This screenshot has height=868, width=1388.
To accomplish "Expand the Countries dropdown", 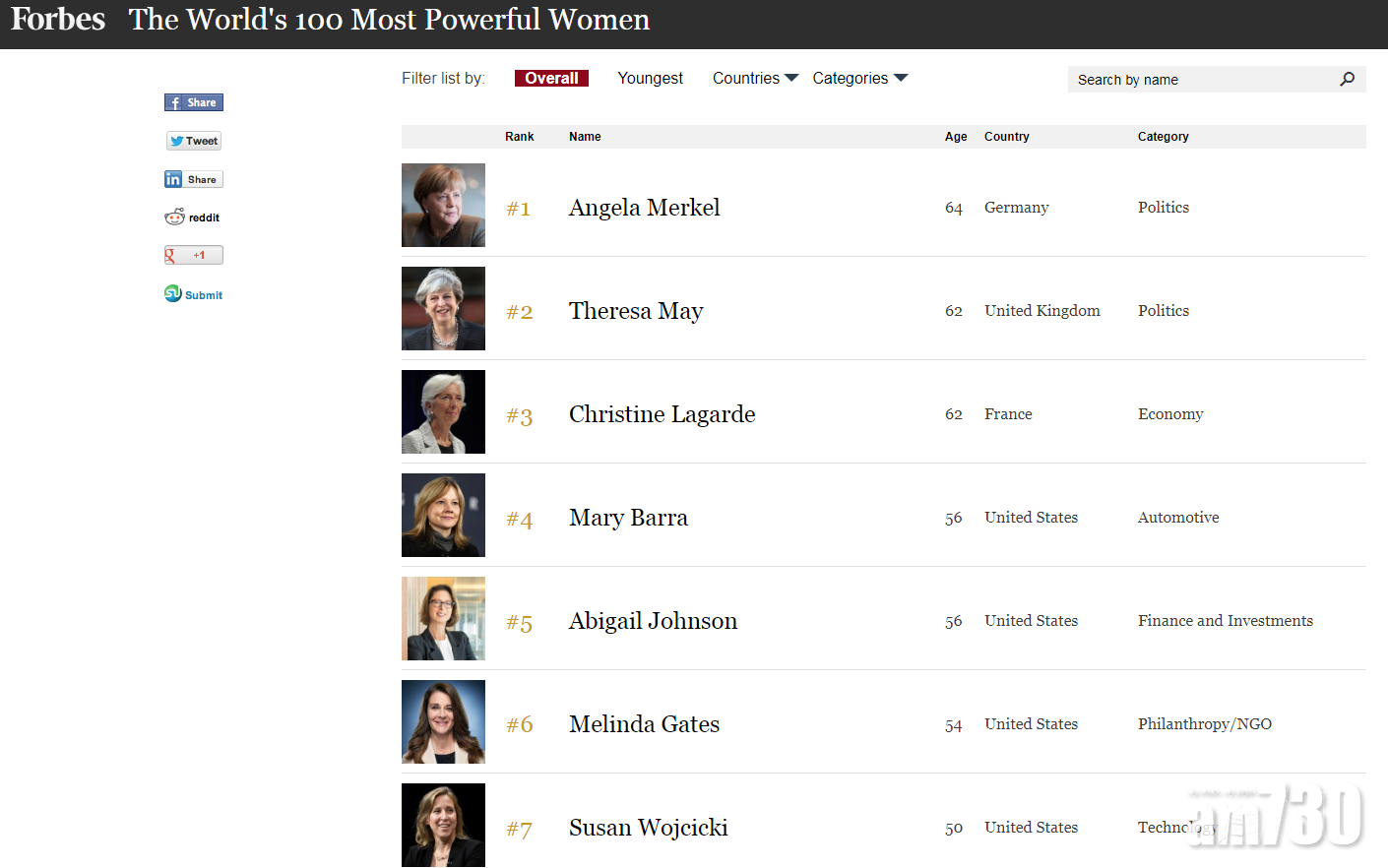I will click(x=755, y=78).
